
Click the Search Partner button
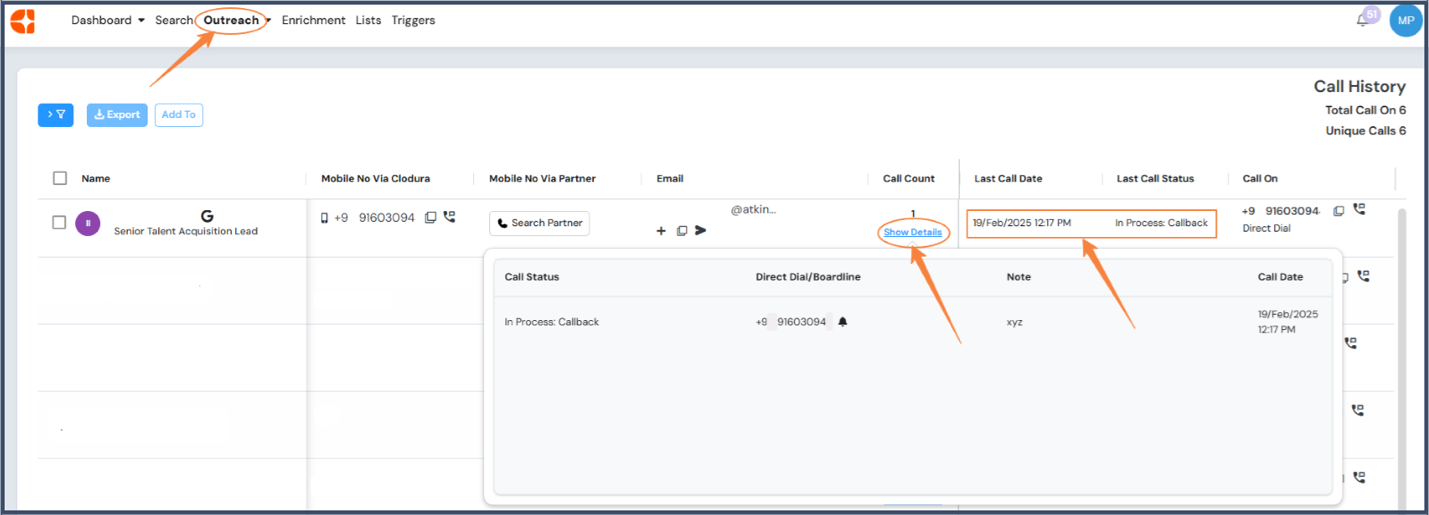(539, 223)
